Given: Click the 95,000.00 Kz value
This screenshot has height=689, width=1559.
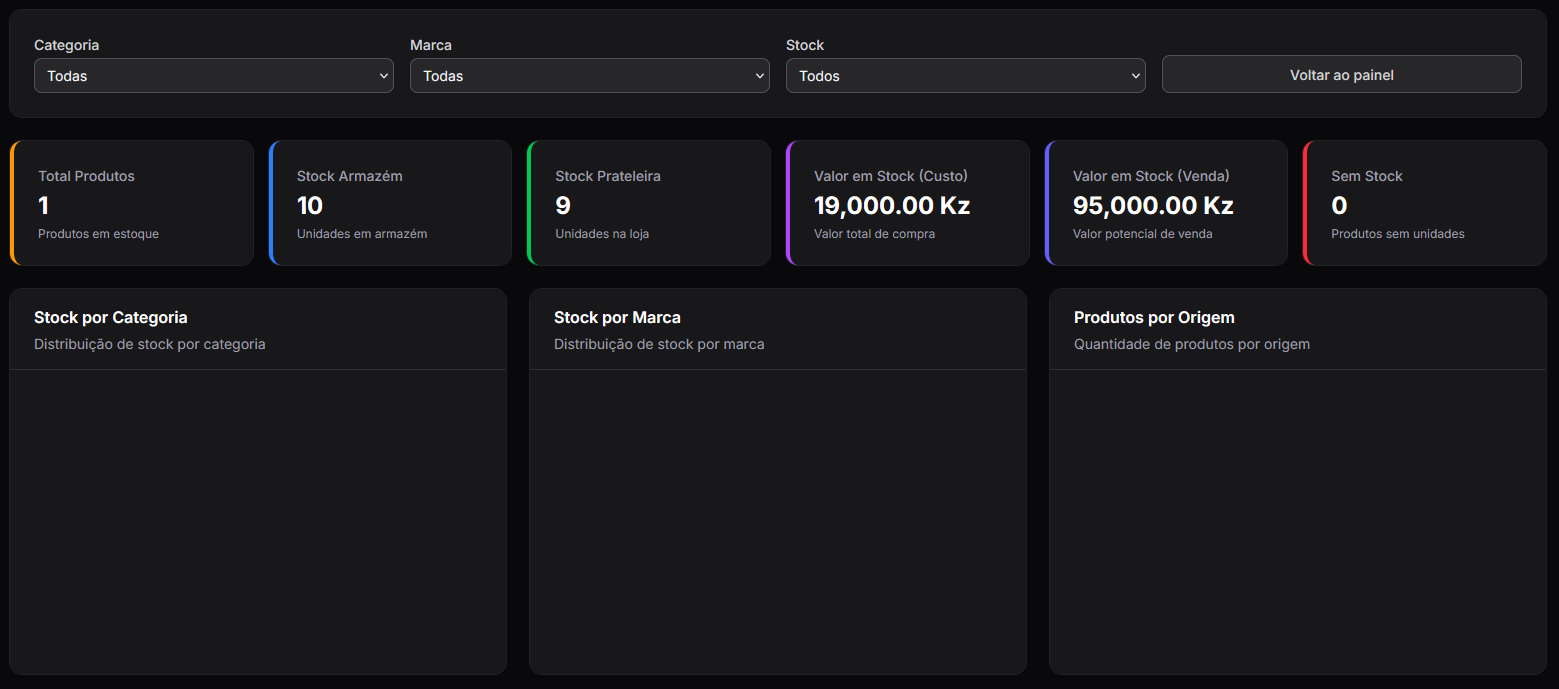Looking at the screenshot, I should coord(1153,206).
